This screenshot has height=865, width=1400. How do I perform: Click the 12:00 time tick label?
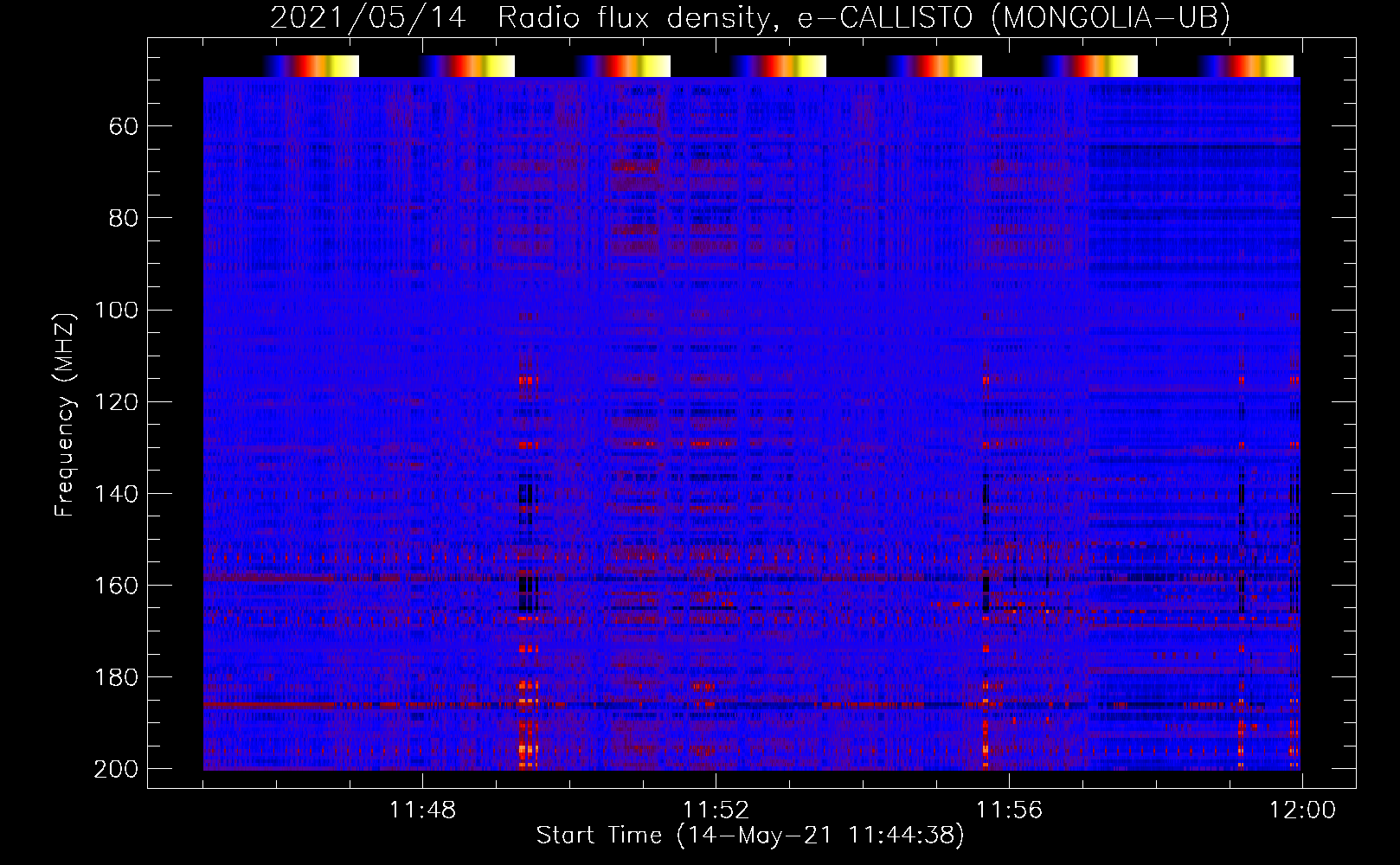(1302, 811)
